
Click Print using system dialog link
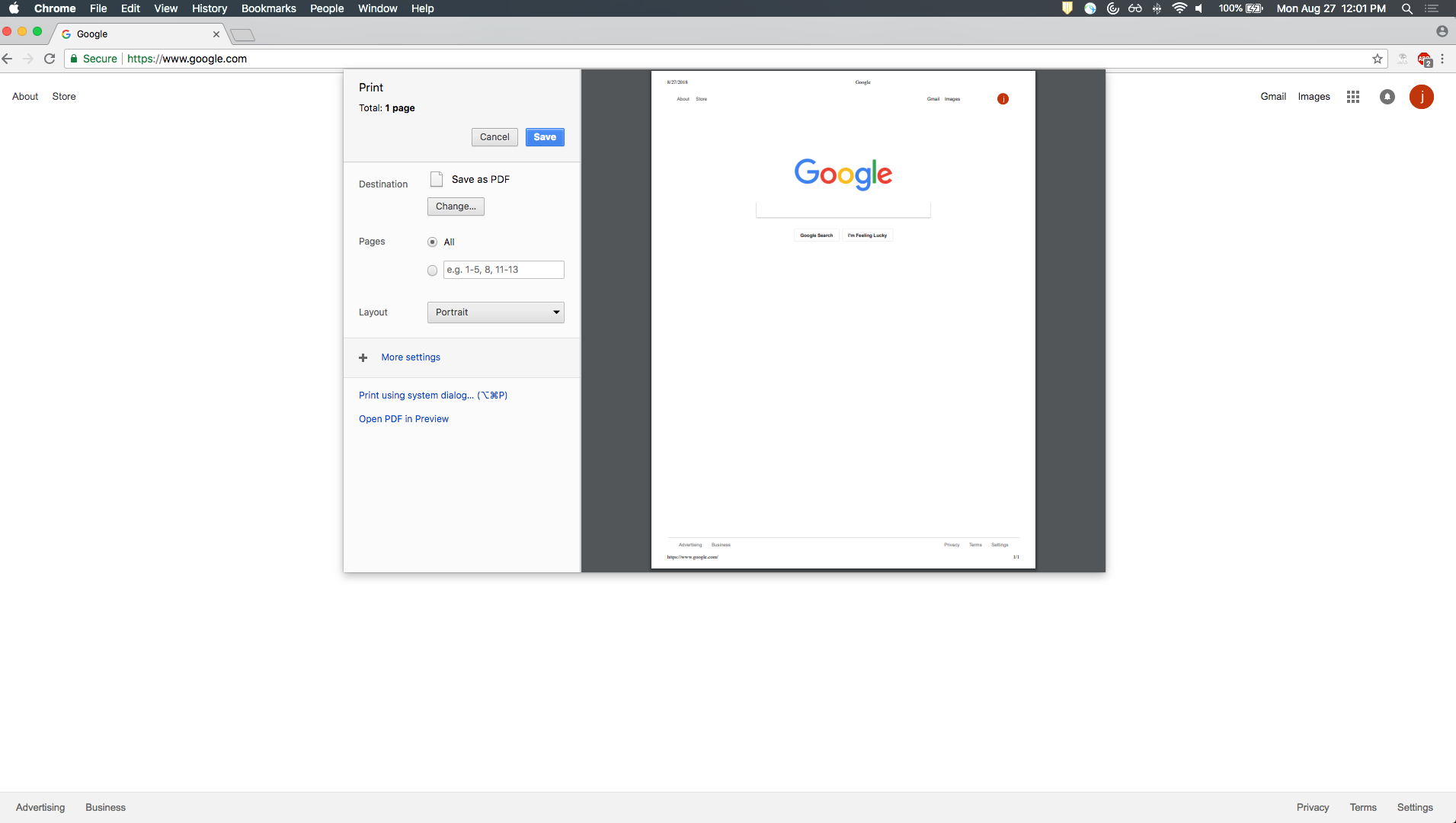[433, 395]
